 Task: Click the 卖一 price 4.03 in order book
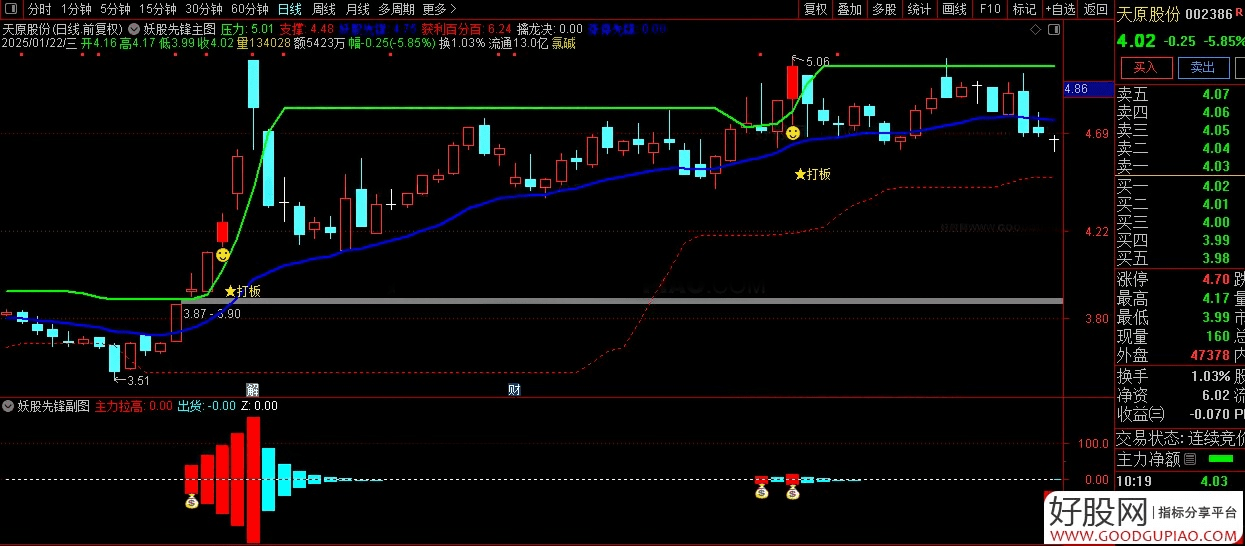click(1216, 166)
